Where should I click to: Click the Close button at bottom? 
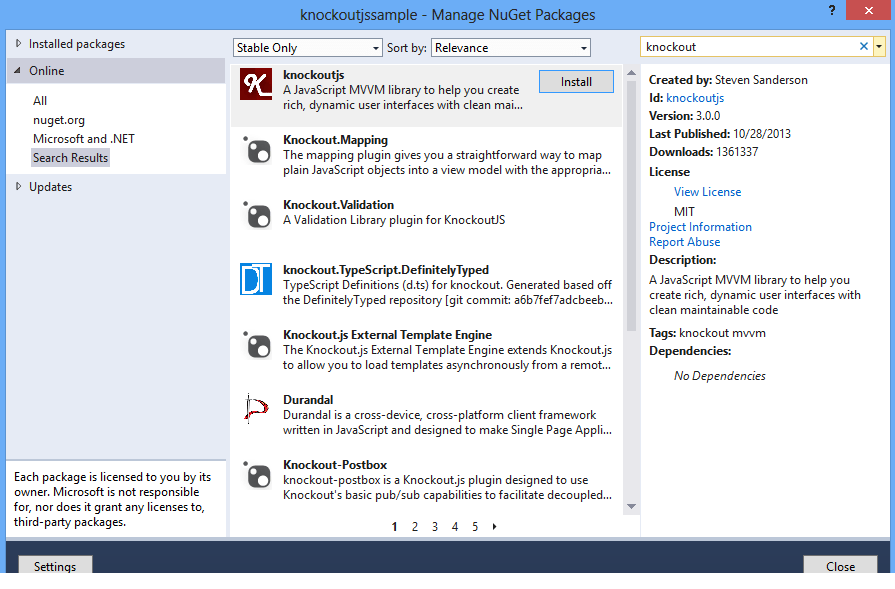(x=840, y=565)
